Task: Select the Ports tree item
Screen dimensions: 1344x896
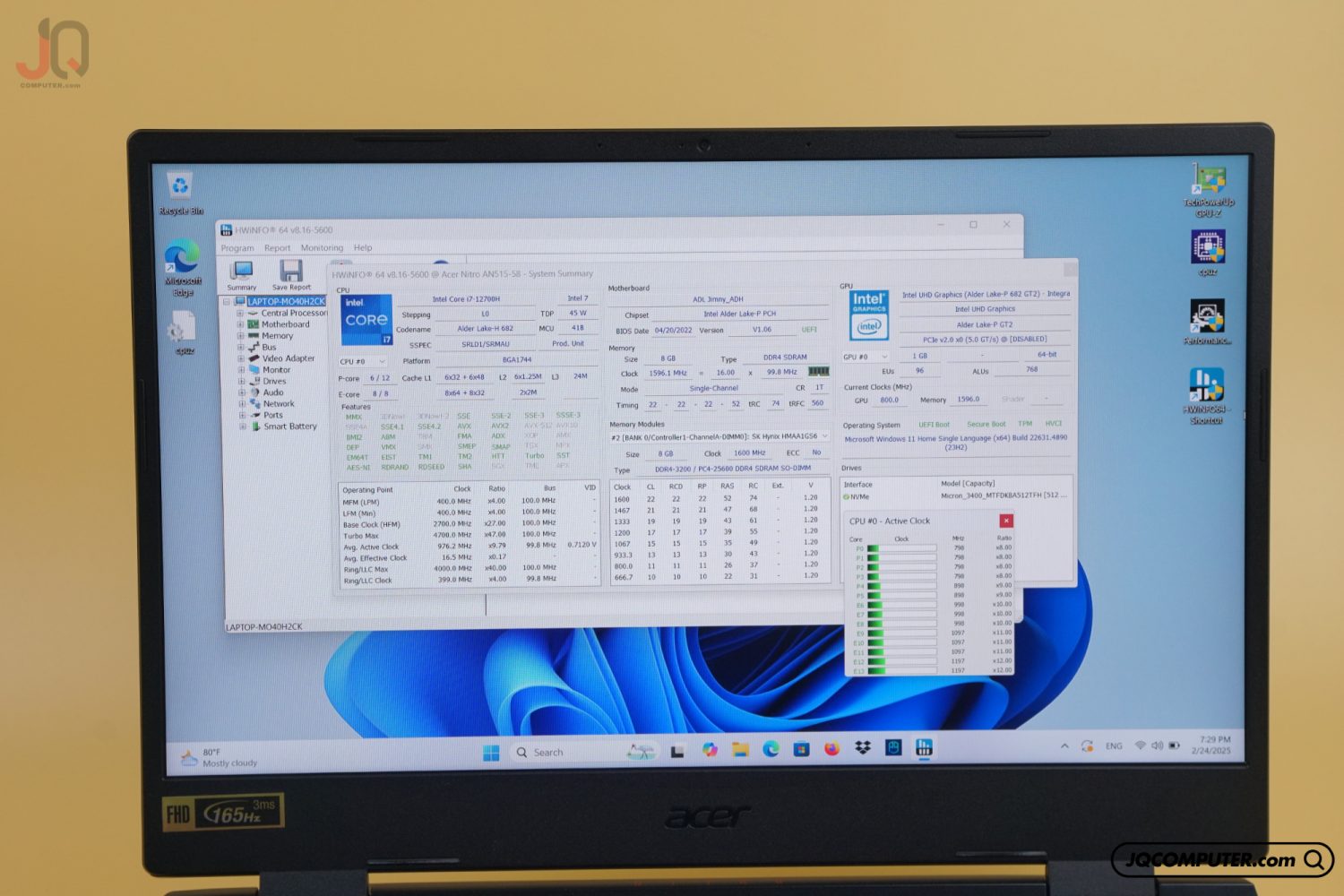Action: click(x=273, y=416)
